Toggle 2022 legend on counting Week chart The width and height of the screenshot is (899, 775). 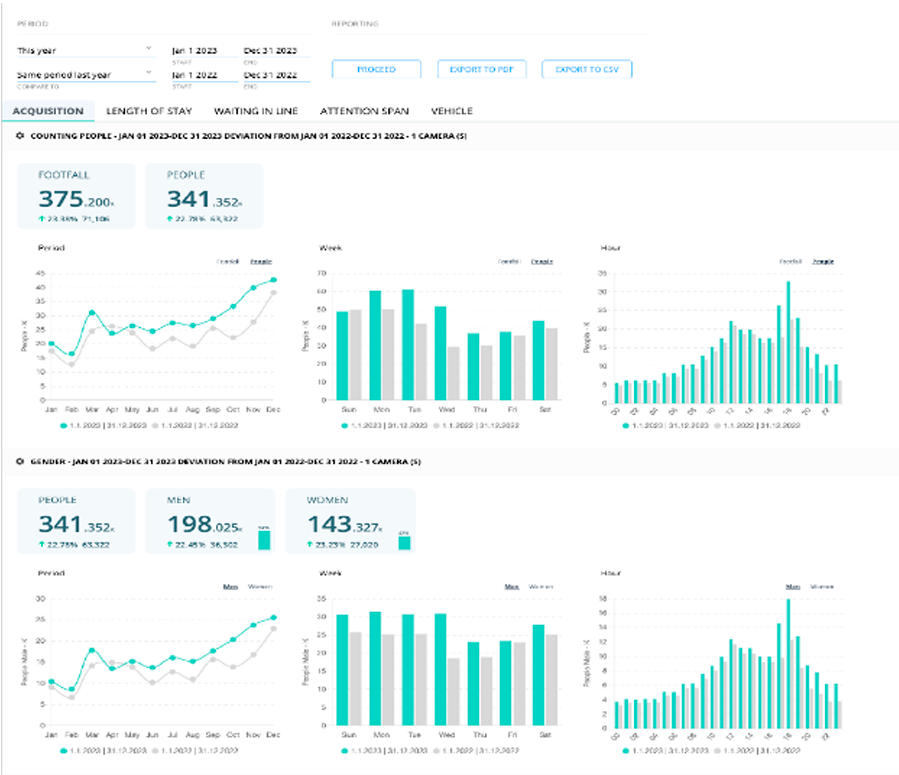click(476, 425)
